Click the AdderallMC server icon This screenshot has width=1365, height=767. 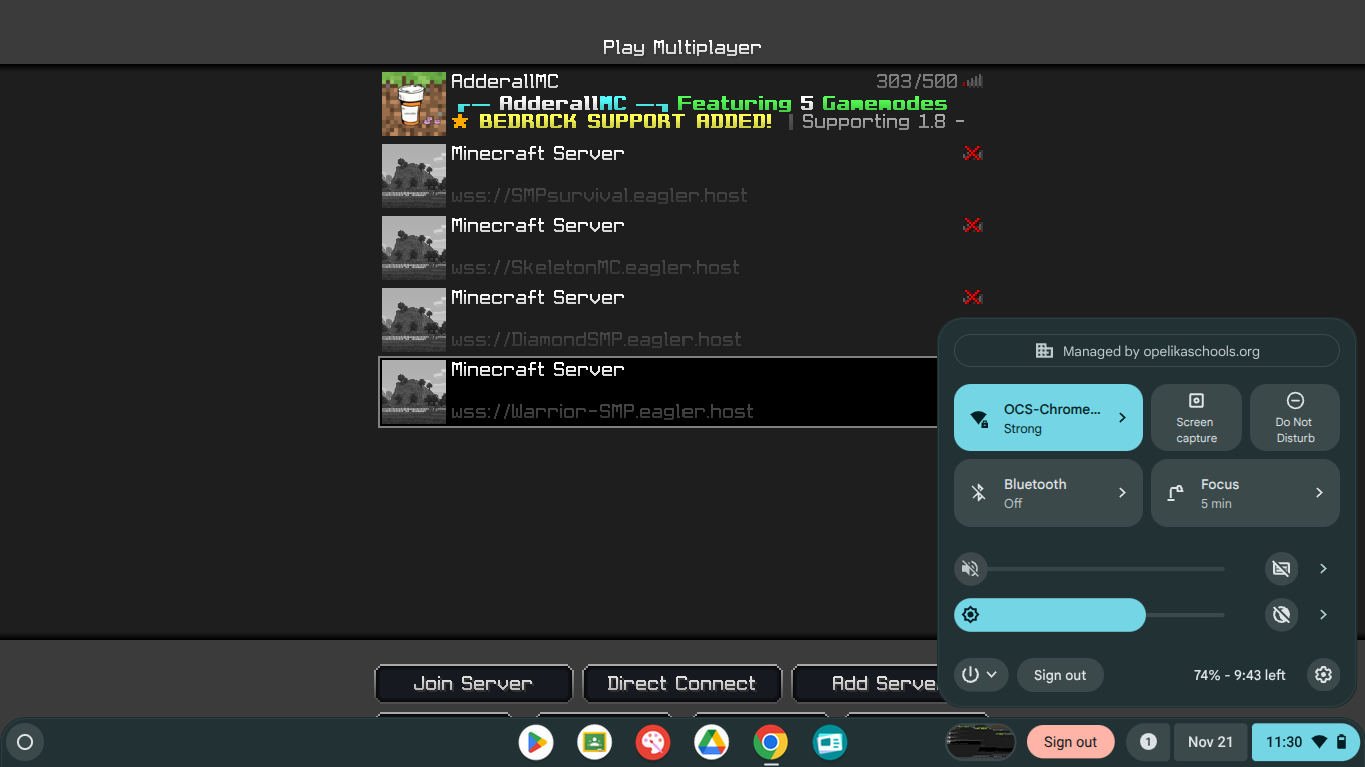[413, 104]
